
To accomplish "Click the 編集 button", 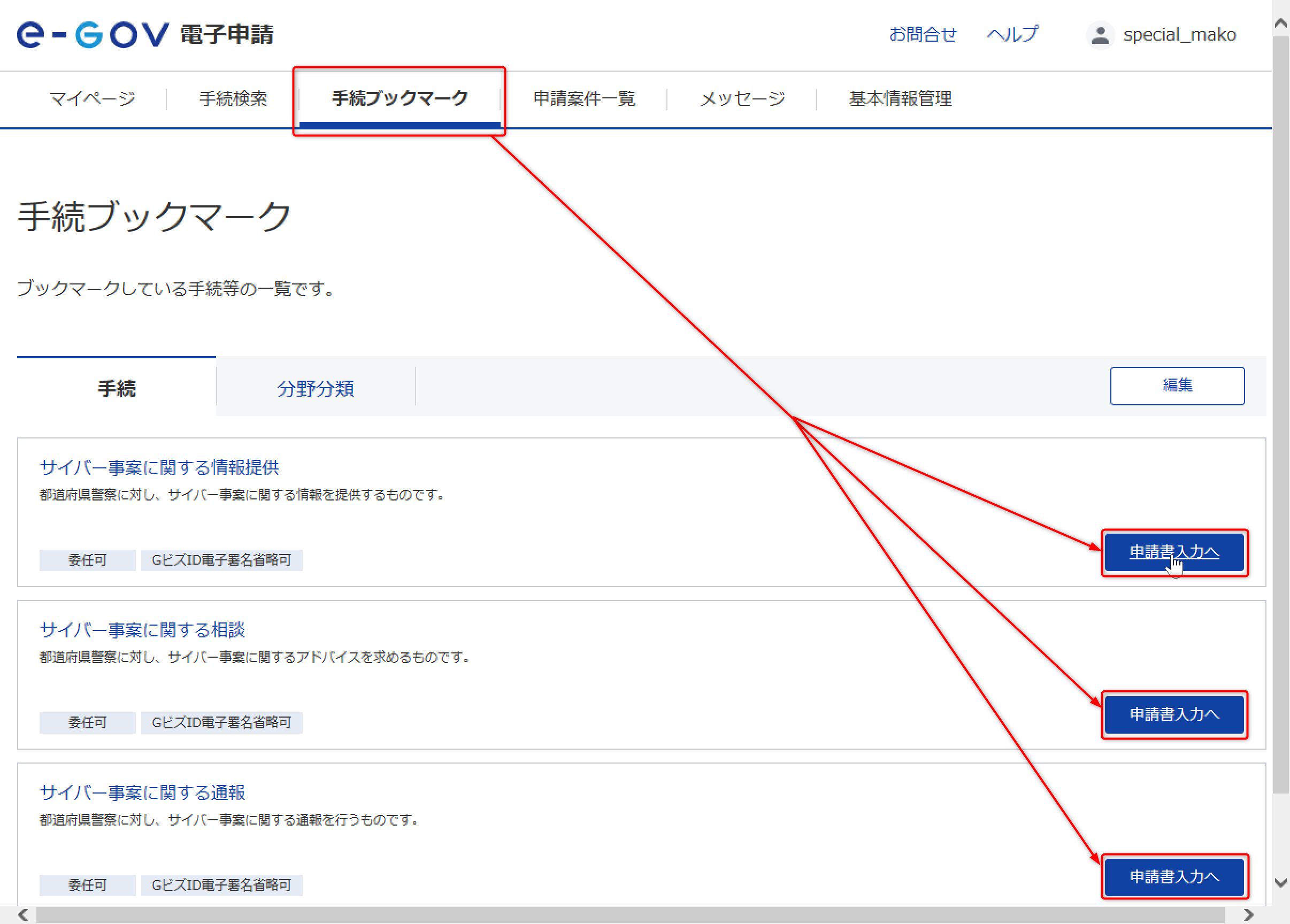I will [x=1177, y=386].
